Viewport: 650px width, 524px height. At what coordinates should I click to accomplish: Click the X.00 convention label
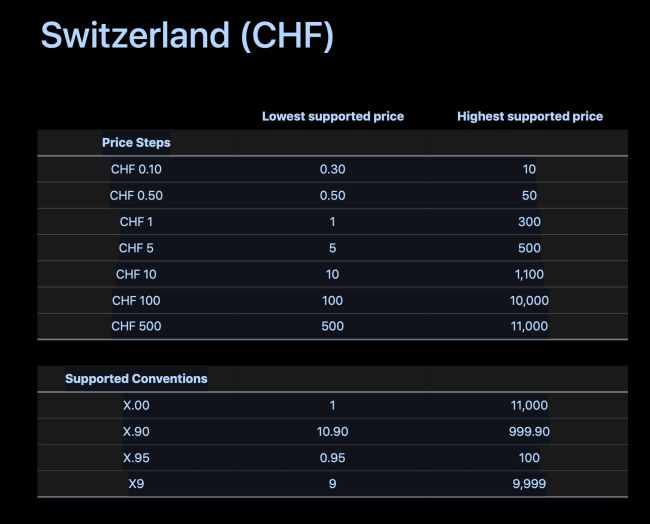click(x=136, y=405)
